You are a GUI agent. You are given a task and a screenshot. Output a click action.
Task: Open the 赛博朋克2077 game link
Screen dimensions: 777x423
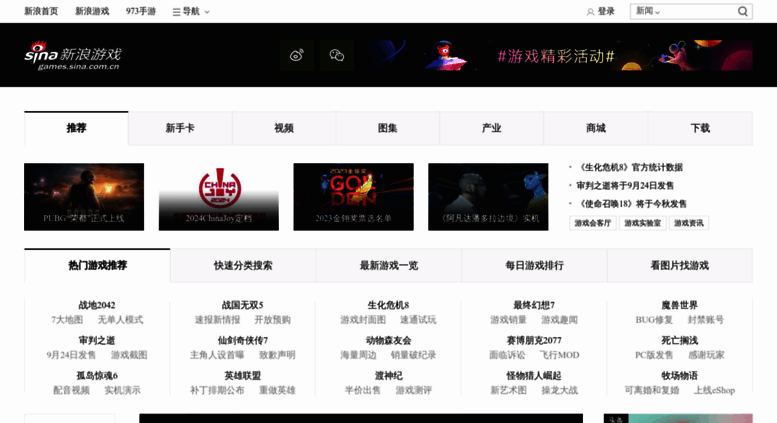534,340
